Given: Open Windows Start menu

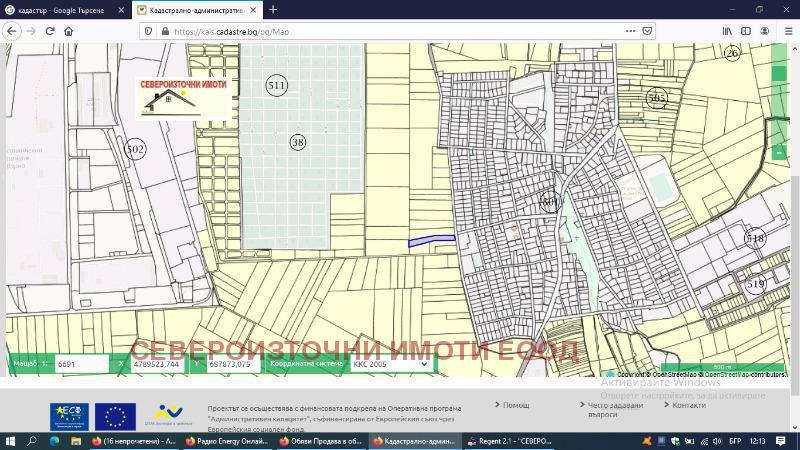Looking at the screenshot, I should (x=10, y=440).
